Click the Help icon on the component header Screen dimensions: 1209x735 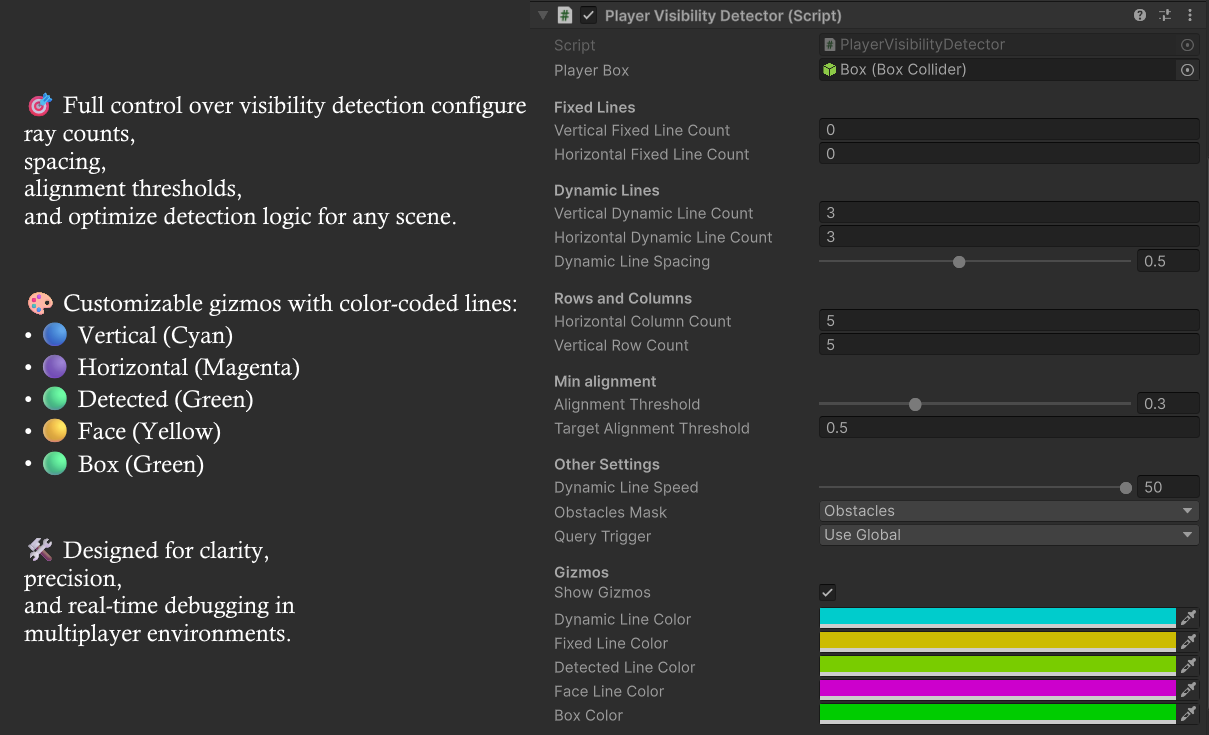click(1139, 16)
